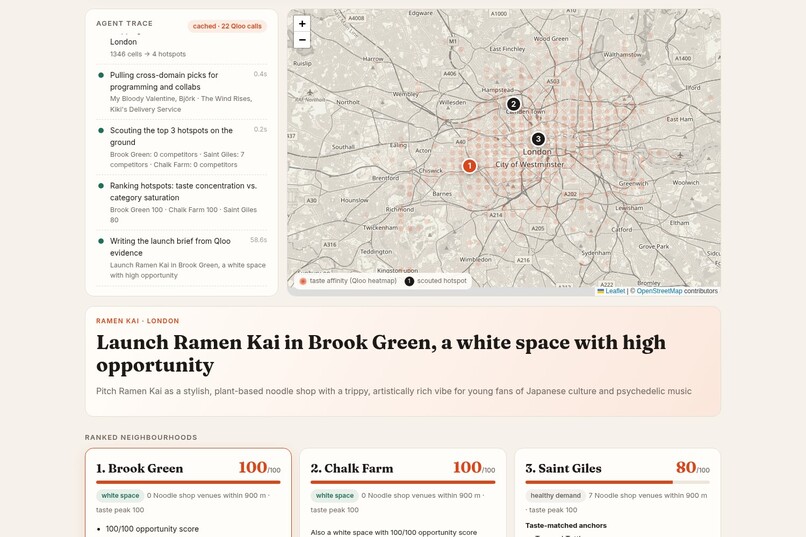806x537 pixels.
Task: Click the 58.6s duration value
Action: [259, 240]
